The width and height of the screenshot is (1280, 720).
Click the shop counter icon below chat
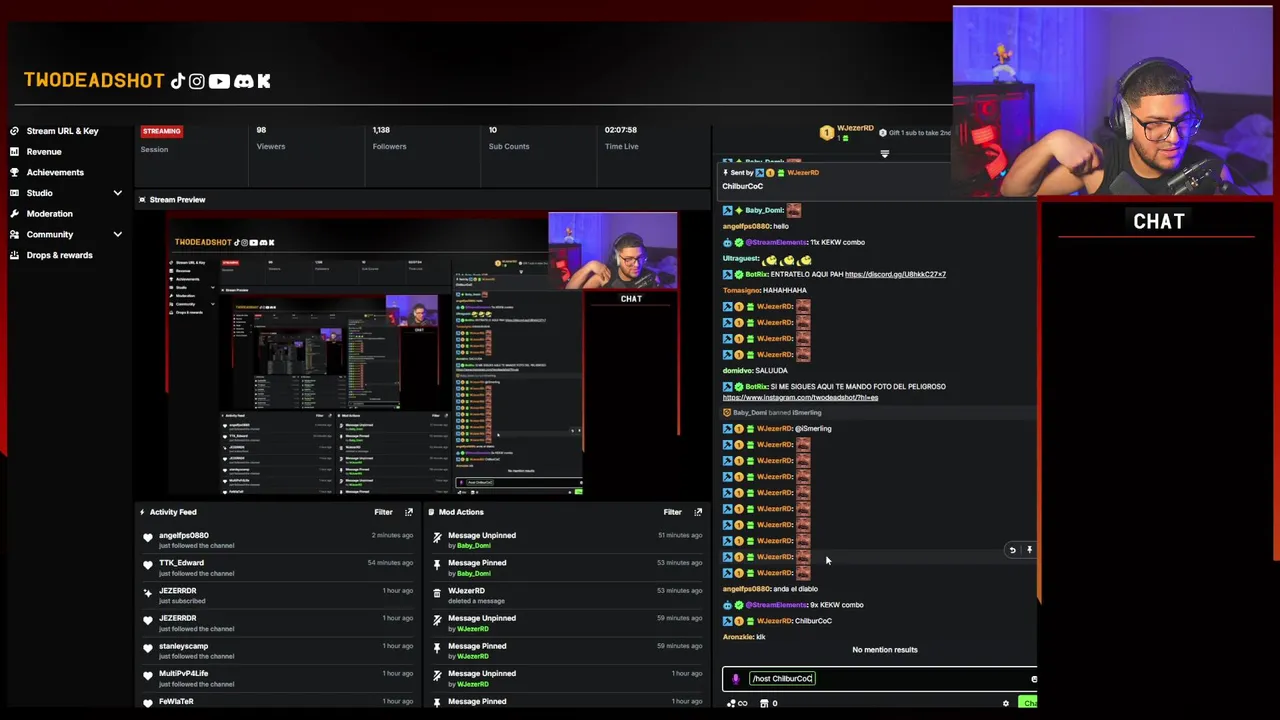point(768,704)
